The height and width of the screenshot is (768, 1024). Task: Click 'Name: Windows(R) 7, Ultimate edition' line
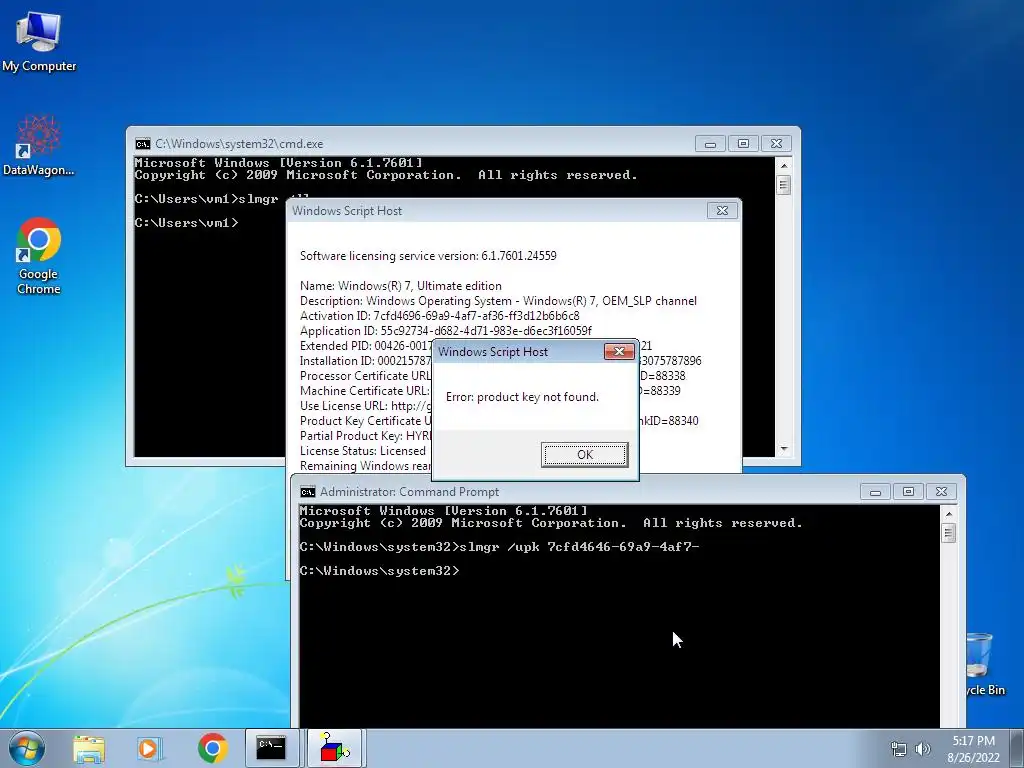(401, 286)
